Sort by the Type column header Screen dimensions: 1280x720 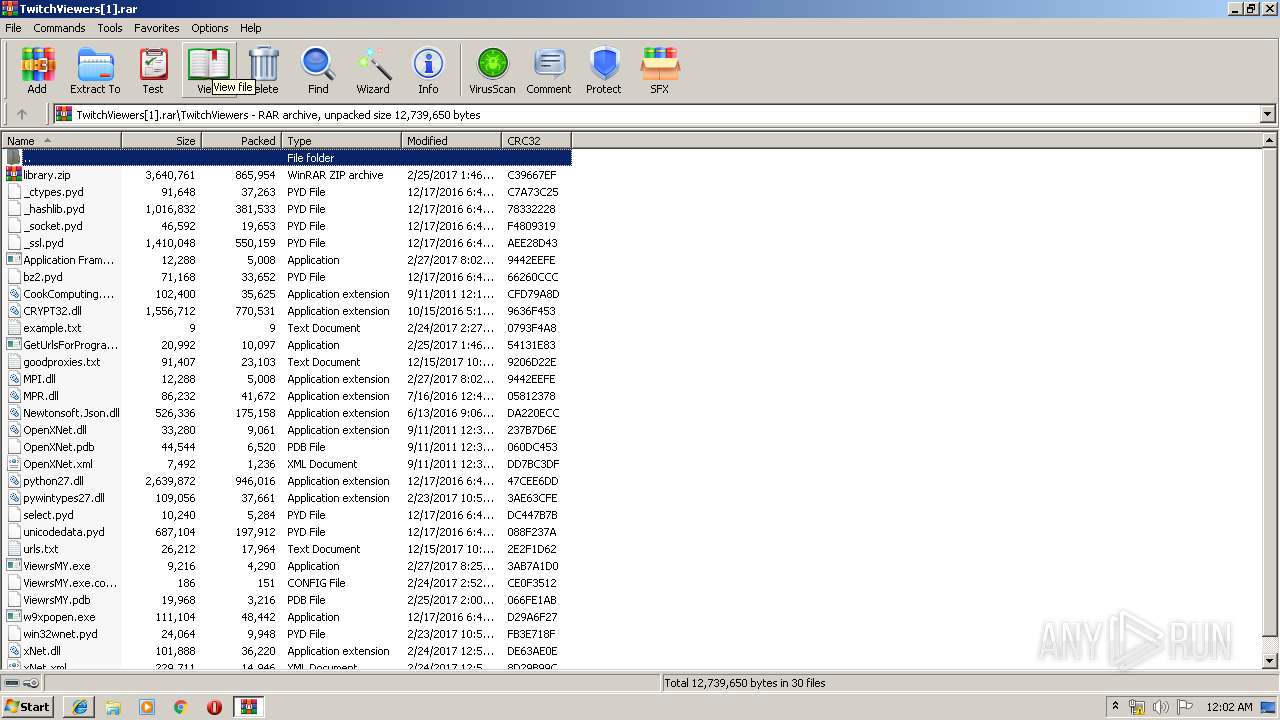tap(341, 141)
